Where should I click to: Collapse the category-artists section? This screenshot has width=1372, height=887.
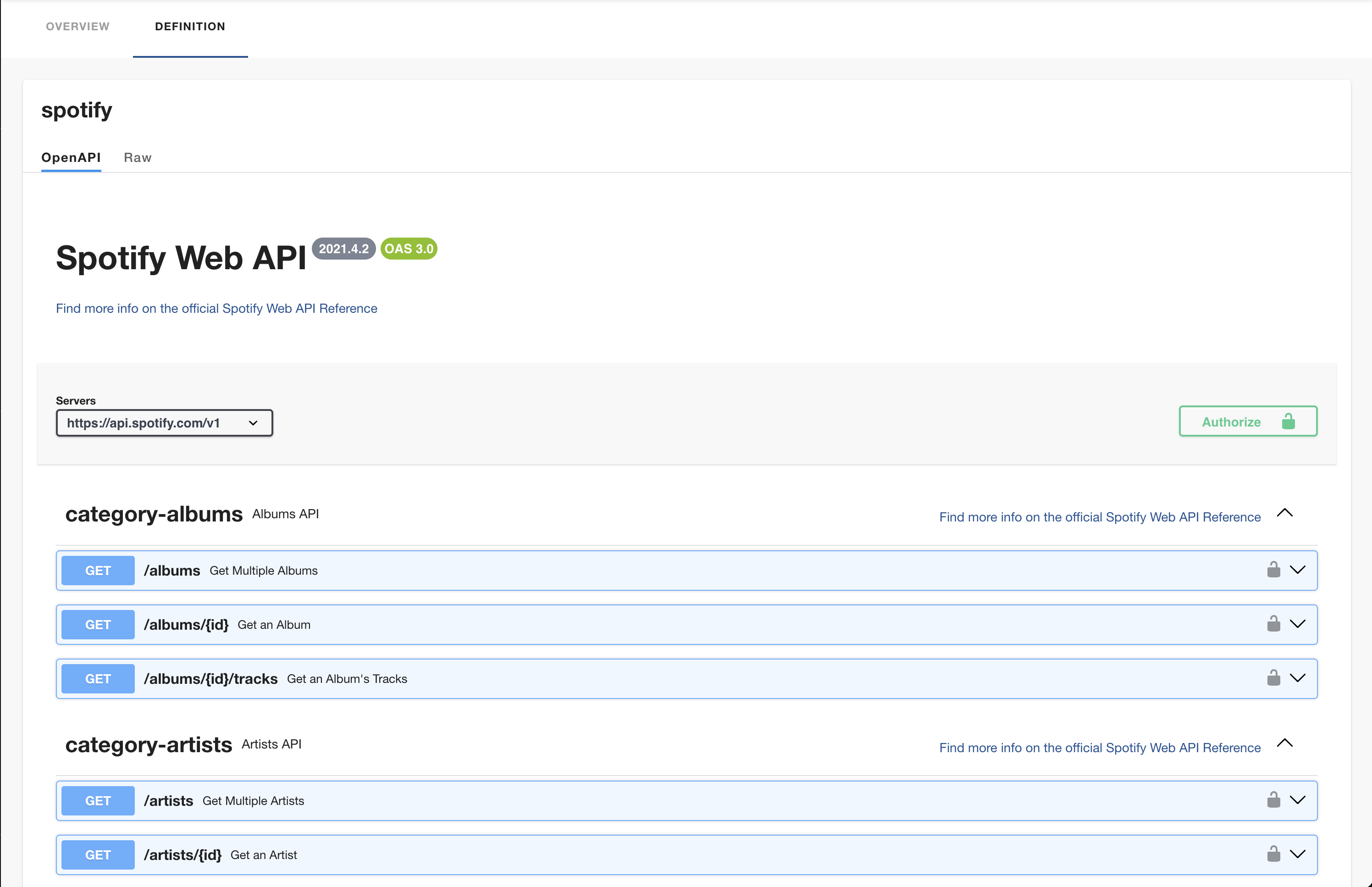point(1284,743)
